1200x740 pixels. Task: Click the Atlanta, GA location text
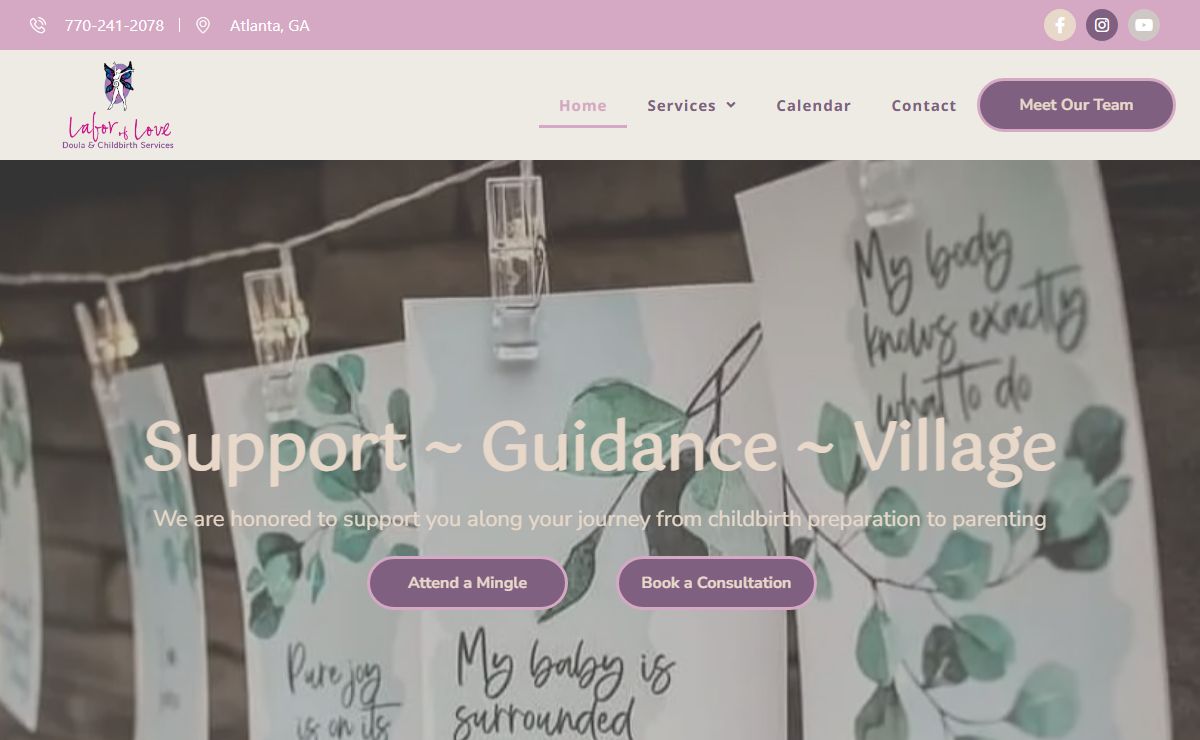(x=270, y=25)
